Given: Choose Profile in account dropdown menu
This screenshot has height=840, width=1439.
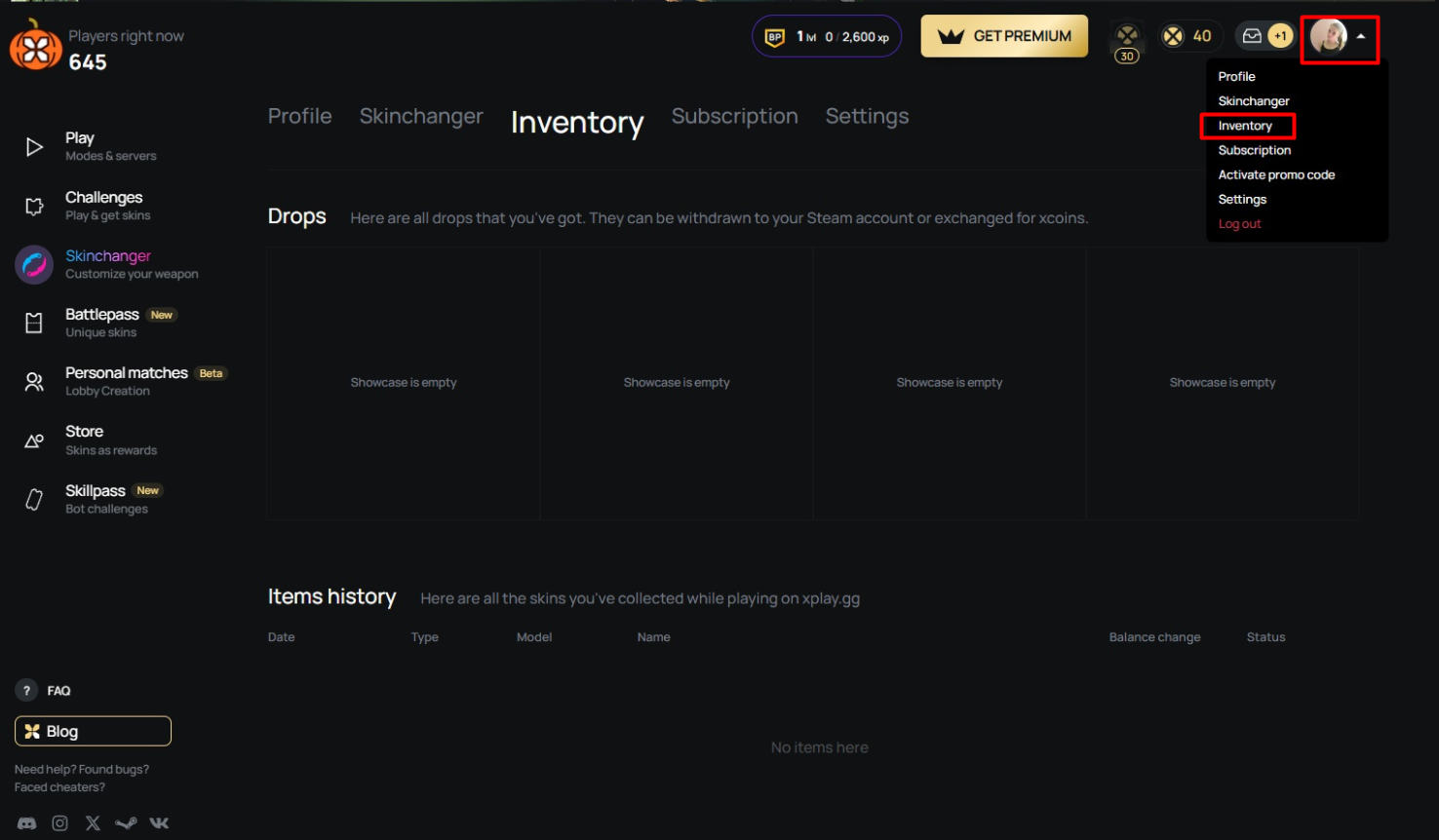Looking at the screenshot, I should [x=1236, y=76].
